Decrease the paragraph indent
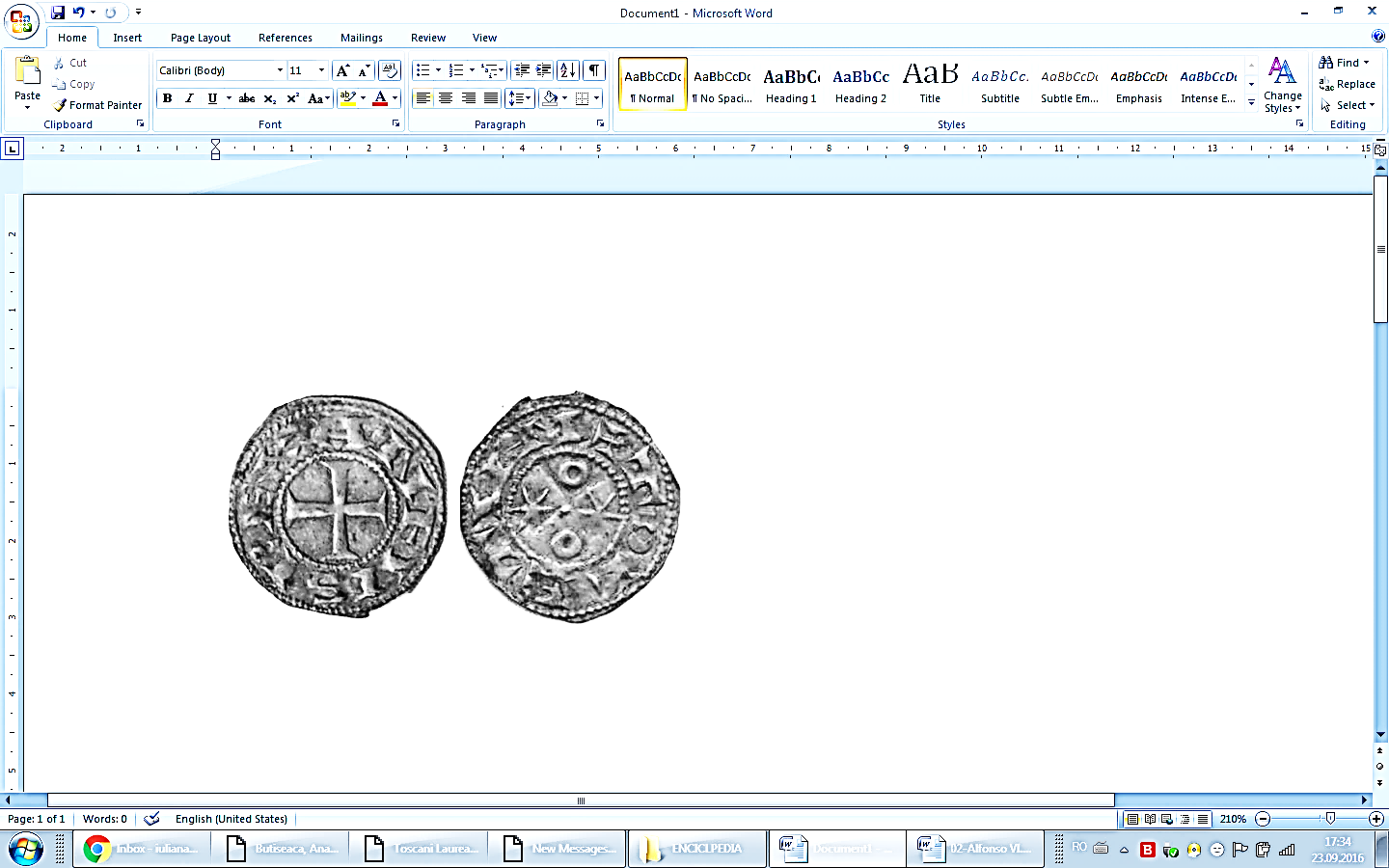The height and width of the screenshot is (868, 1389). click(x=523, y=69)
